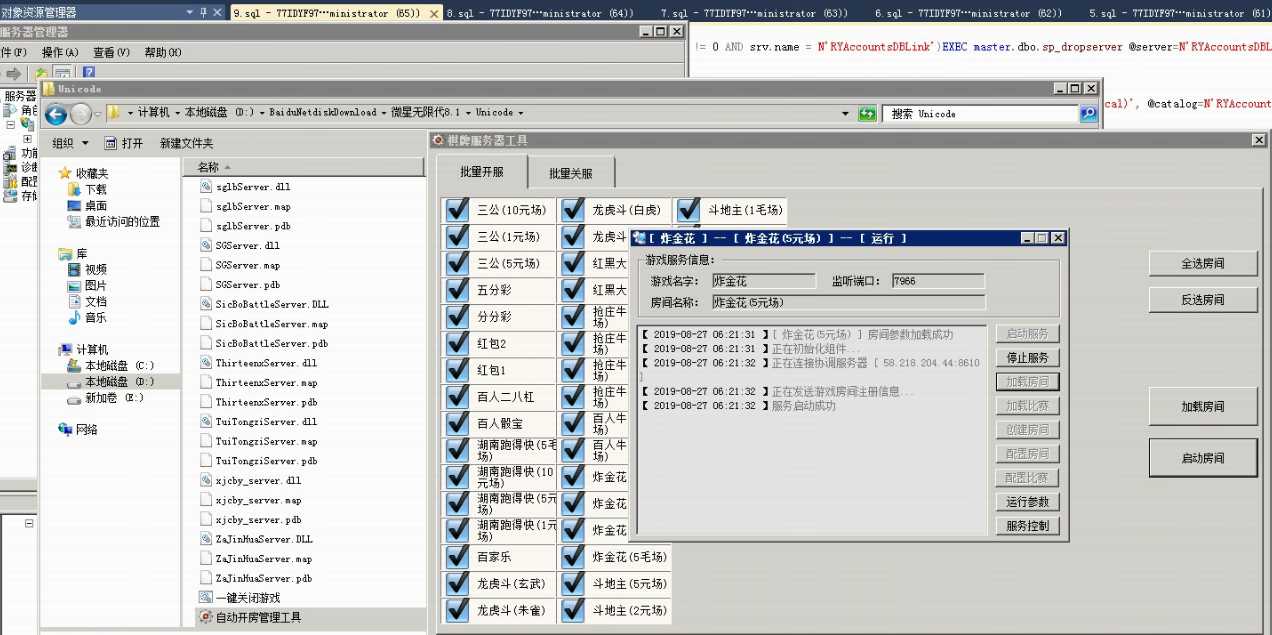The image size is (1272, 635).
Task: Click the 启动房间 button
Action: tap(1203, 458)
